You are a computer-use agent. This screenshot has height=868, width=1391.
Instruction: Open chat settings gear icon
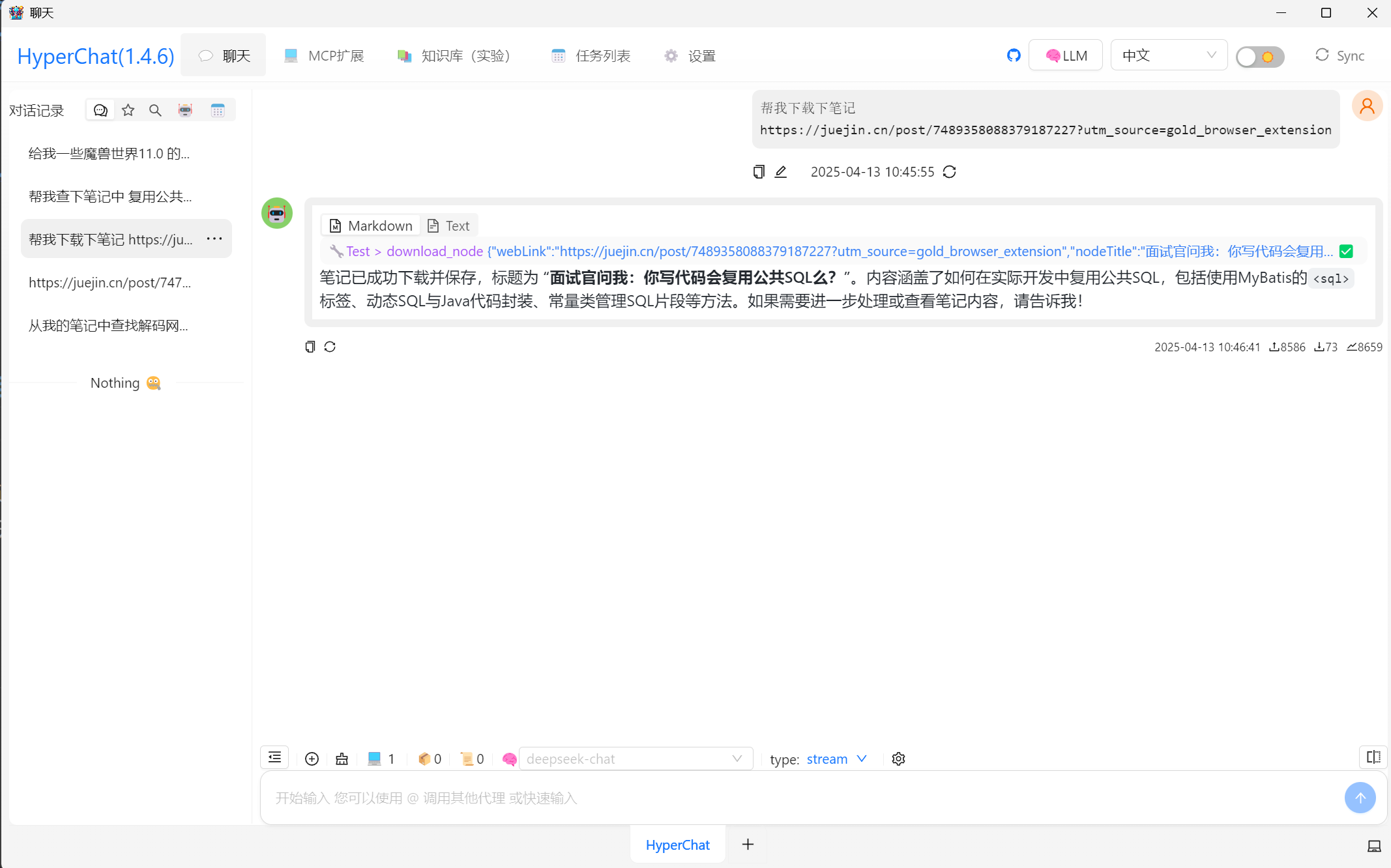898,759
